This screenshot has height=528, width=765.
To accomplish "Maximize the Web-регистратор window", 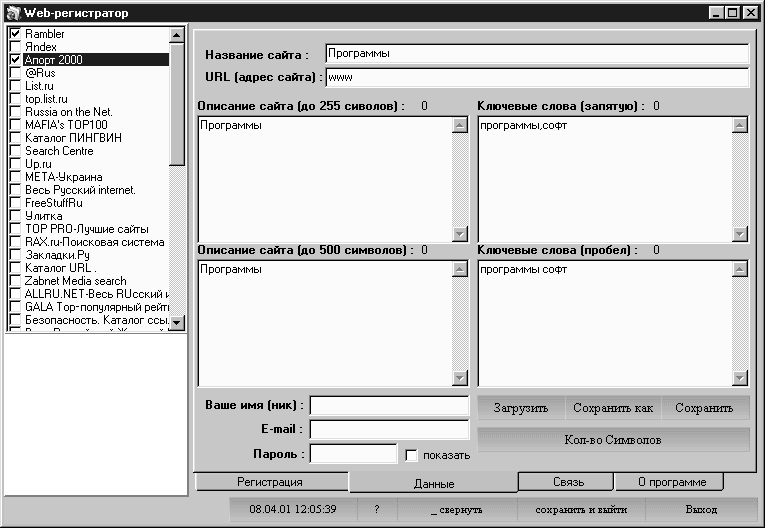I will (x=733, y=13).
